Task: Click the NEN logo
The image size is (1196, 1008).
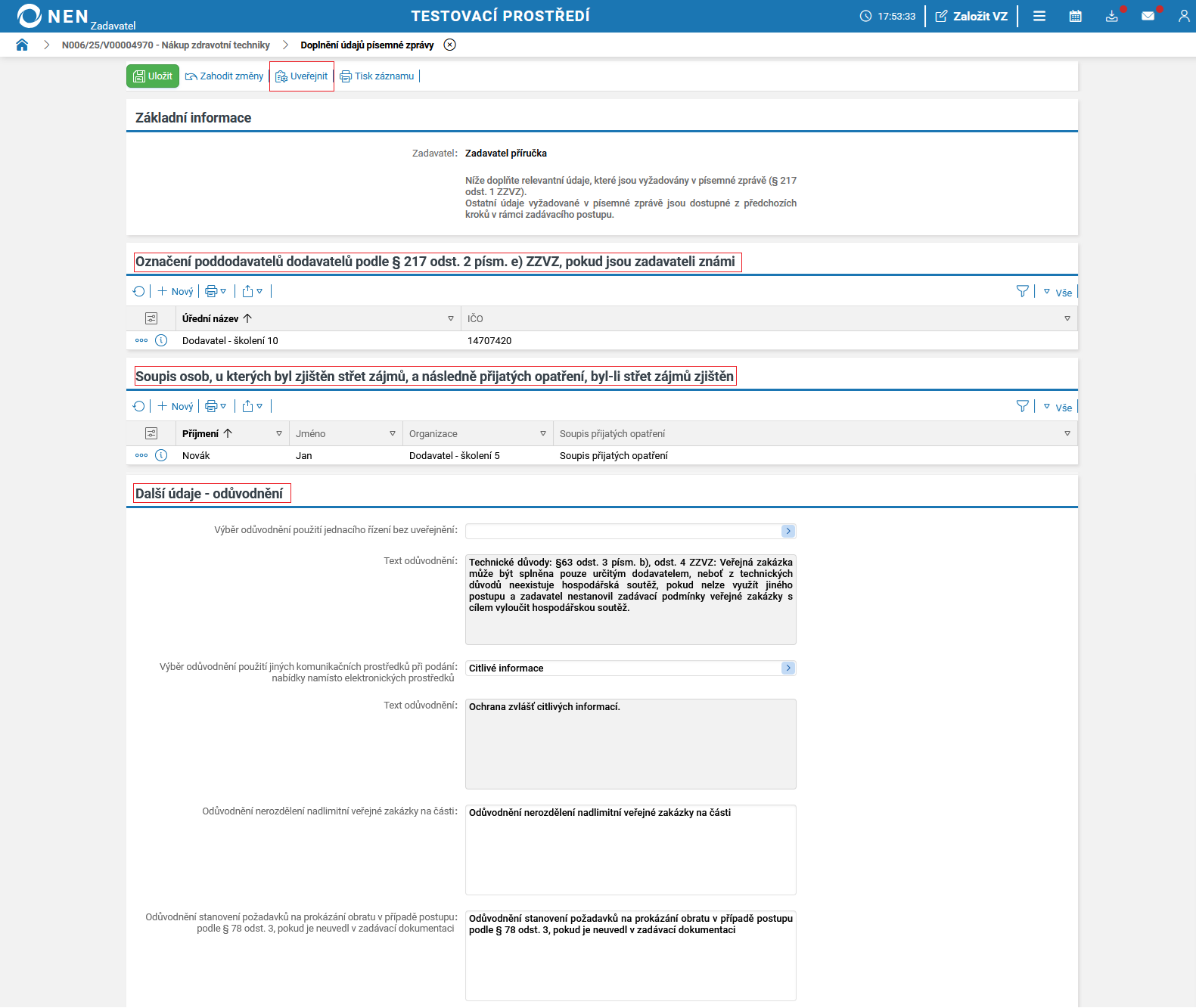Action: [x=53, y=16]
